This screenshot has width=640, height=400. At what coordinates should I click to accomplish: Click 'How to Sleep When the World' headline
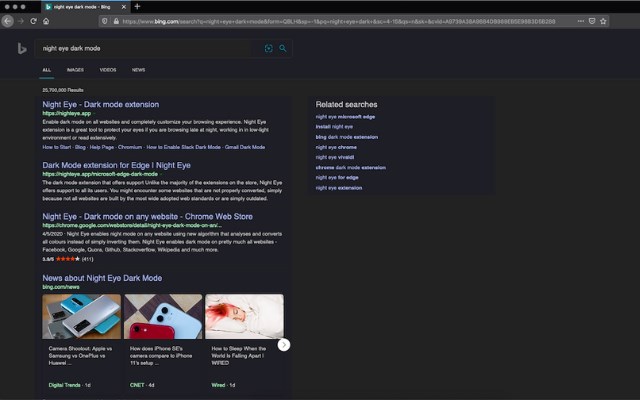(239, 356)
